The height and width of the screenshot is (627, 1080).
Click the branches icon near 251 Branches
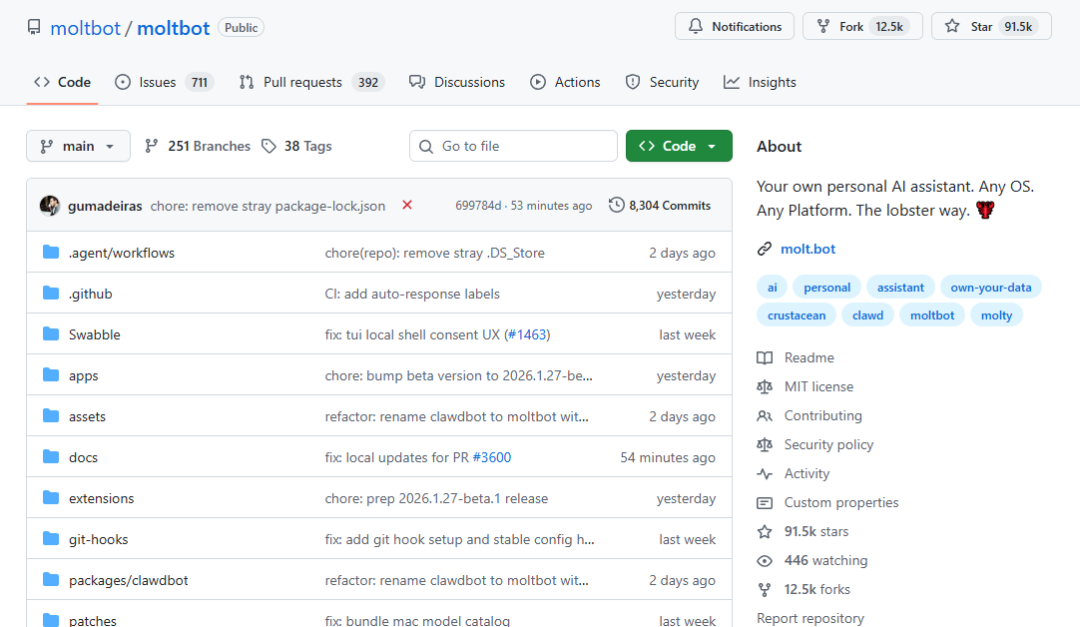(x=152, y=146)
